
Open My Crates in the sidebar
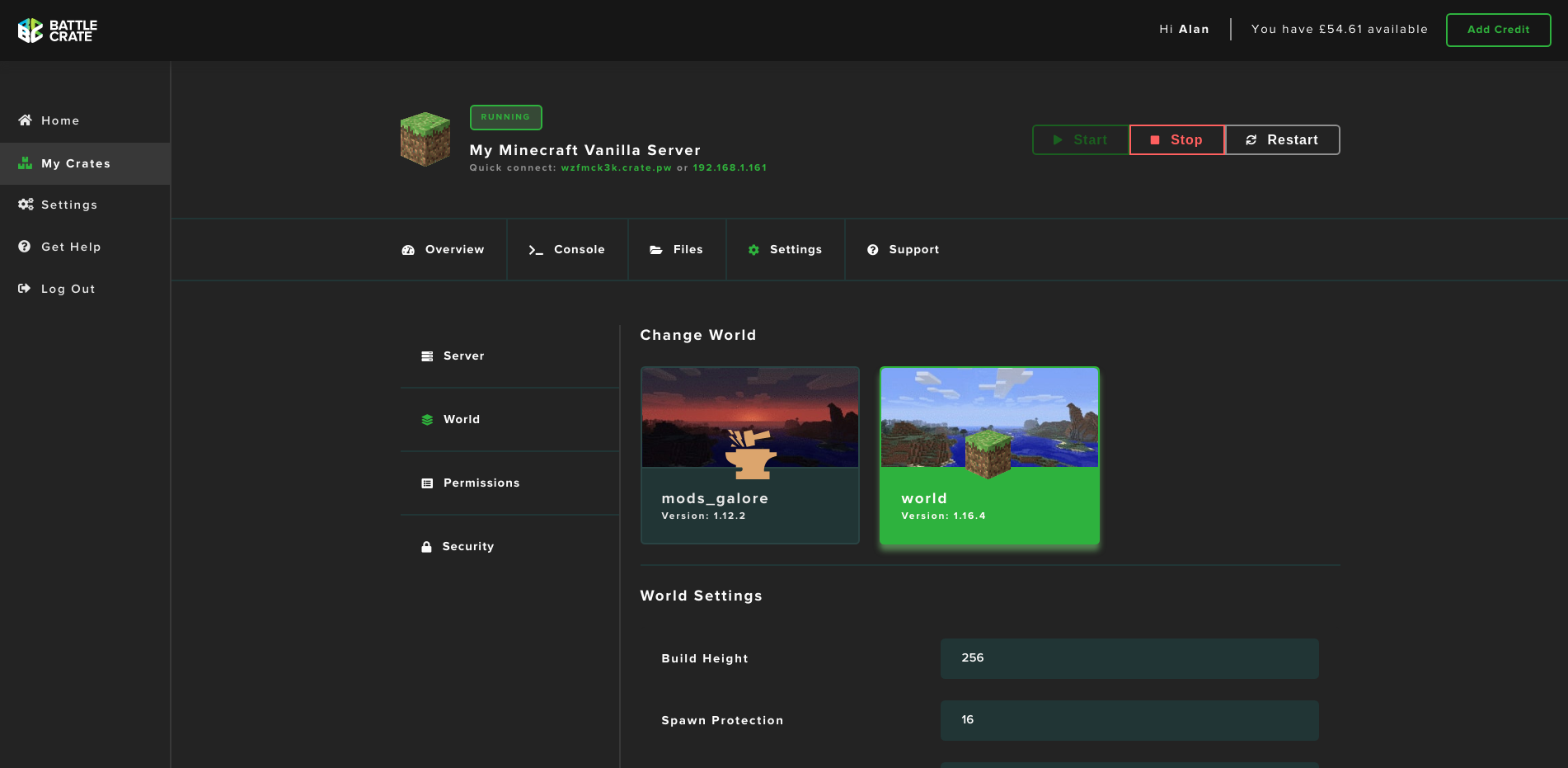pyautogui.click(x=85, y=163)
